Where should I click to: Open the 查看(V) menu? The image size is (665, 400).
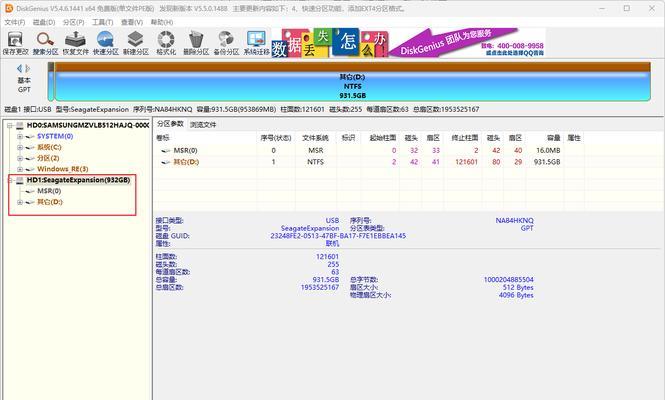[132, 22]
